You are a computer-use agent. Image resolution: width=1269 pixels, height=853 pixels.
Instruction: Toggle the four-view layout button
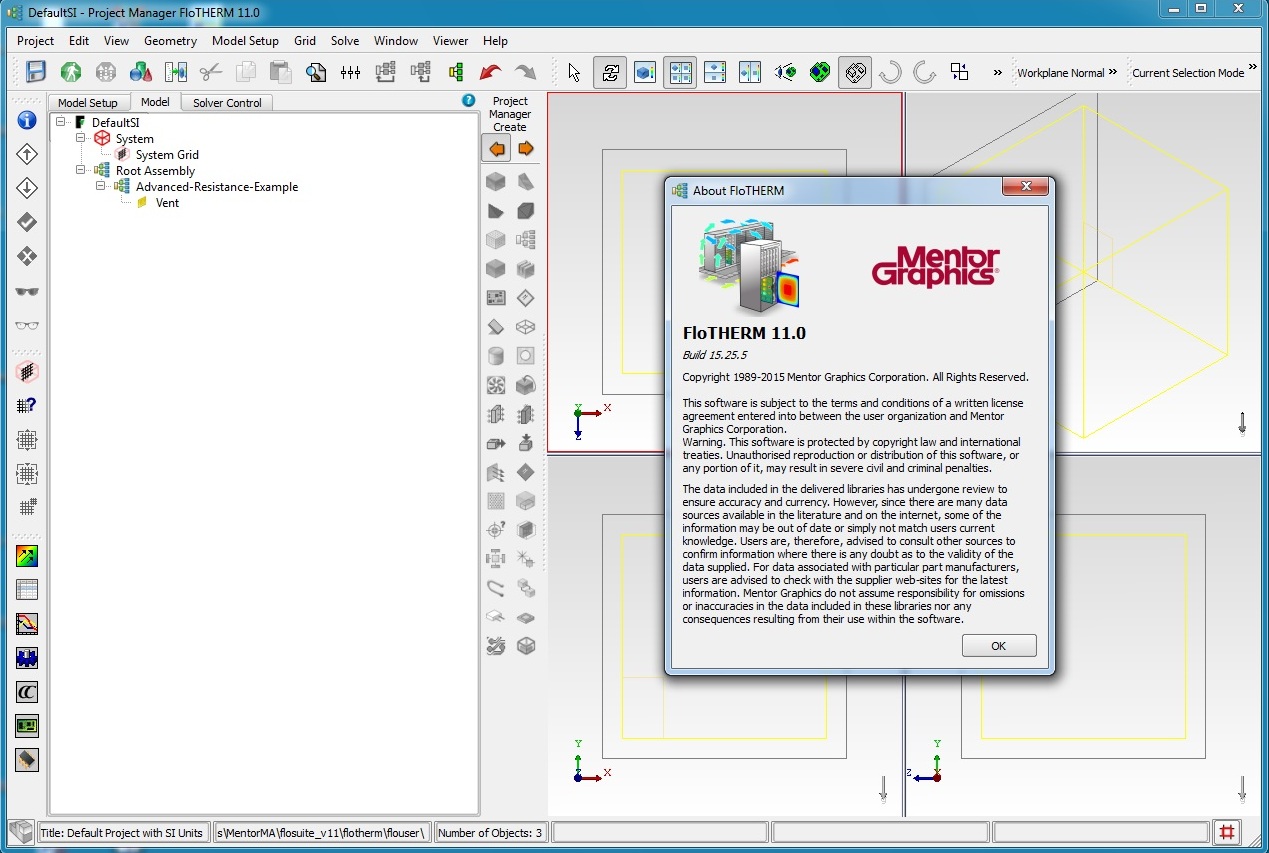point(680,72)
